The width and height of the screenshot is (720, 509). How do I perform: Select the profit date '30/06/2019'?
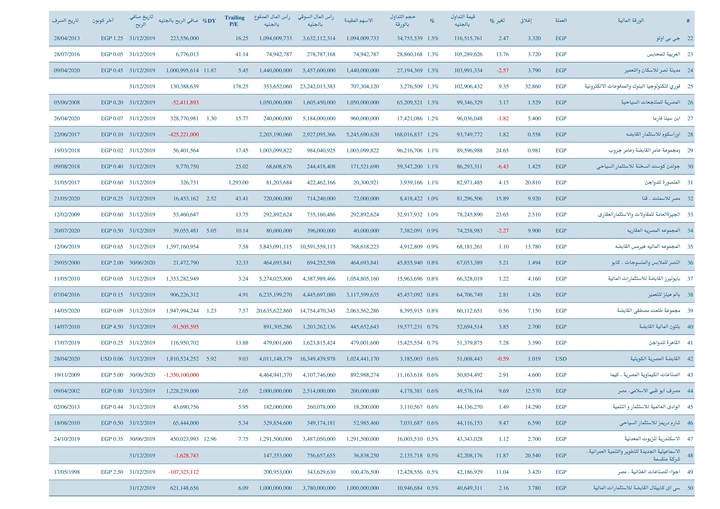[142, 439]
